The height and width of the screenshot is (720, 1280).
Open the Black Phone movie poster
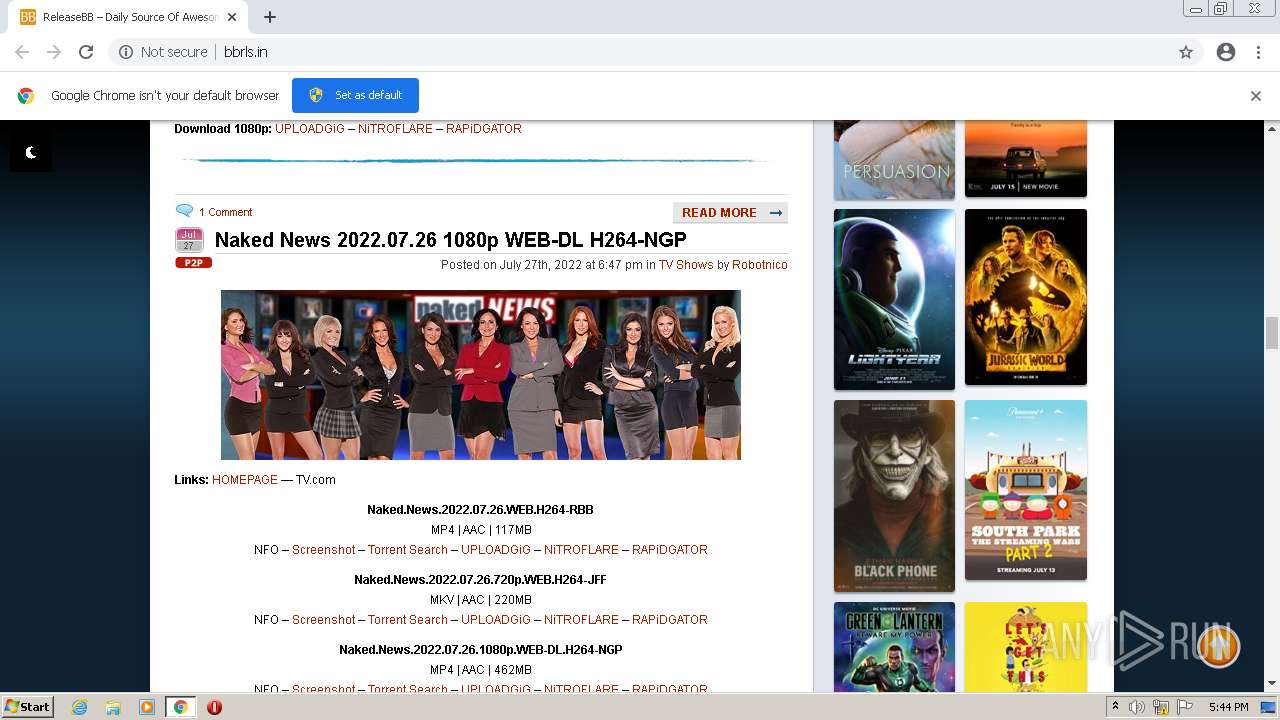coord(894,496)
